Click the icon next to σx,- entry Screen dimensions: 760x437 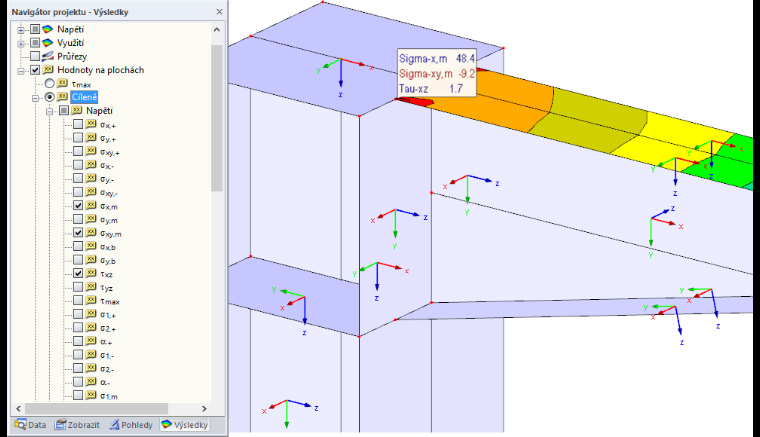coord(91,165)
